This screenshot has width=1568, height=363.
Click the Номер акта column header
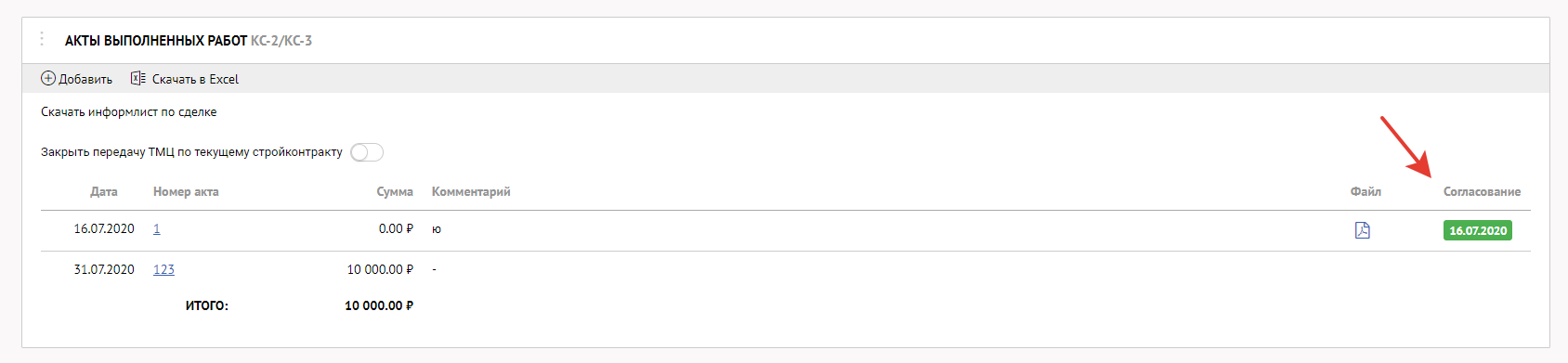tap(186, 191)
